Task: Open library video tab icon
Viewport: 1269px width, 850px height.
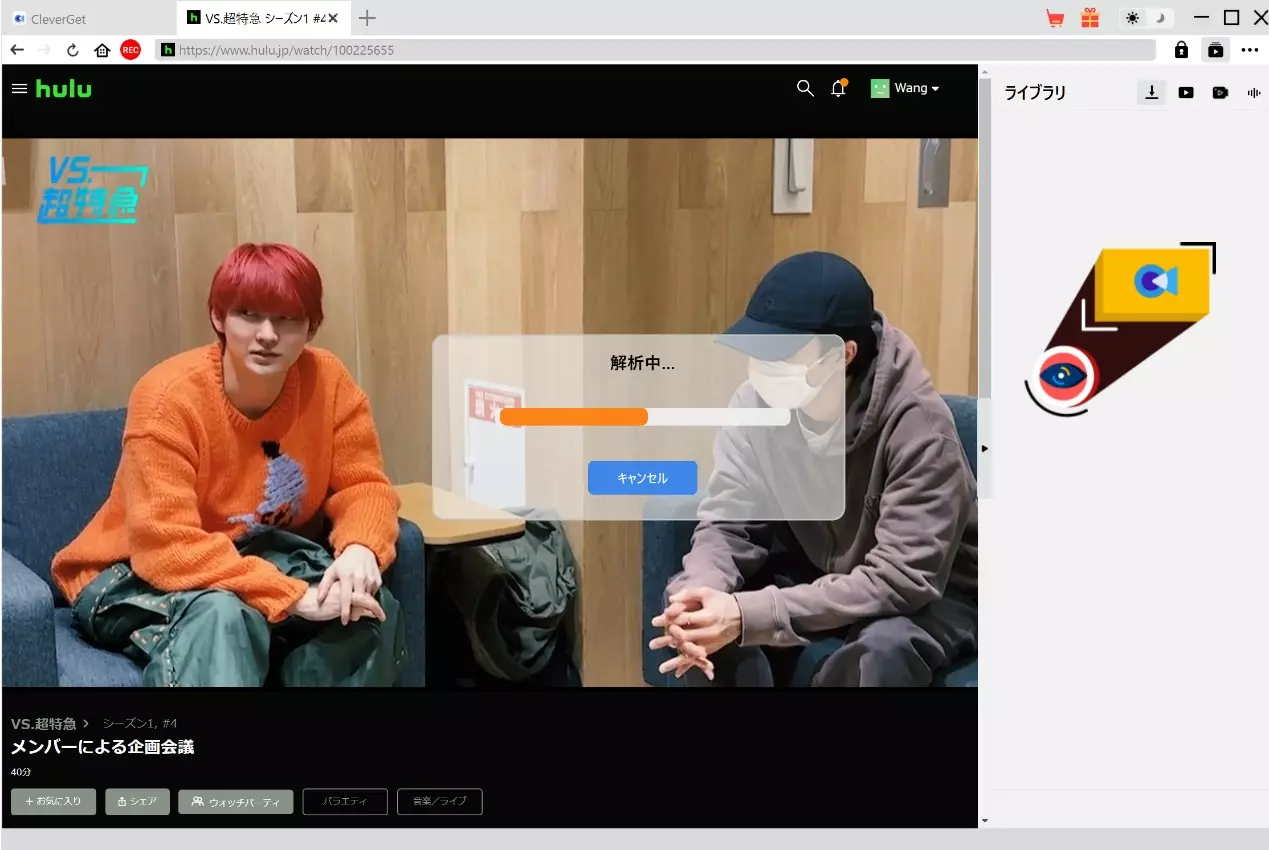Action: click(1186, 92)
